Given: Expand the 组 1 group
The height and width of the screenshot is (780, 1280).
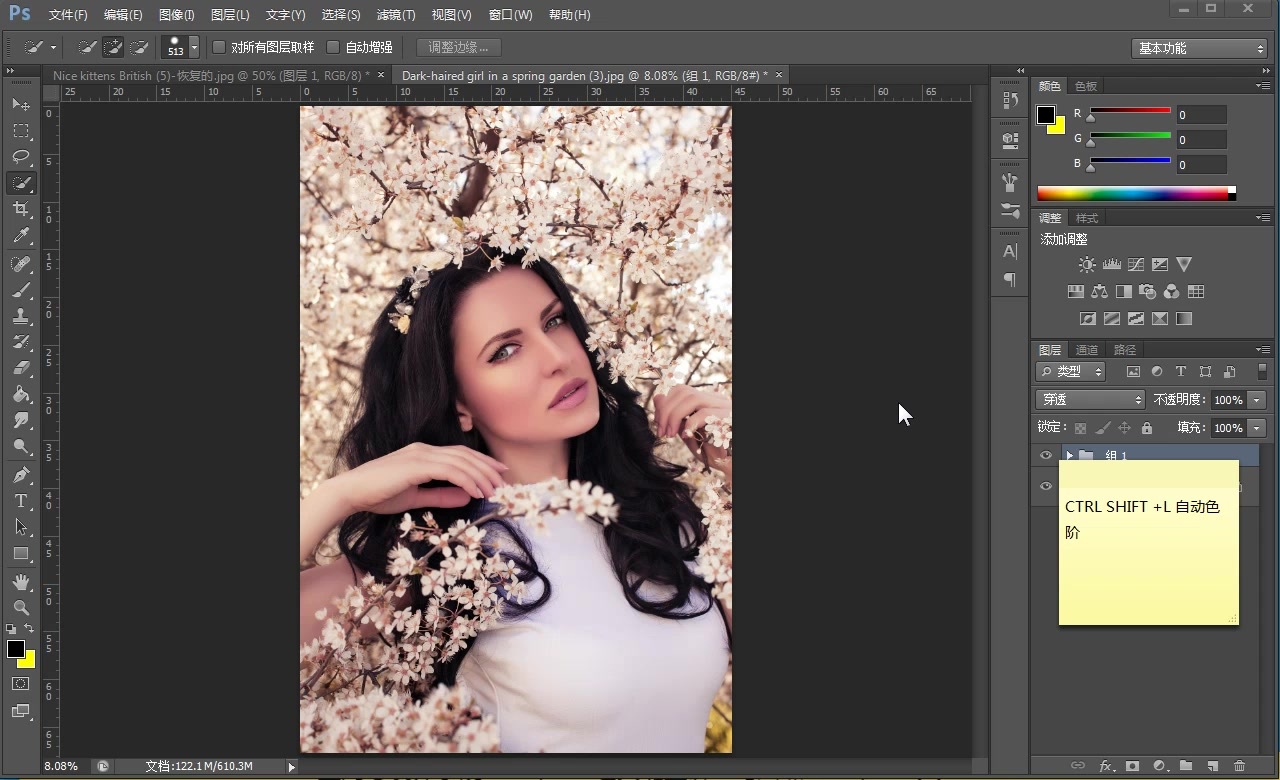Looking at the screenshot, I should pyautogui.click(x=1069, y=455).
